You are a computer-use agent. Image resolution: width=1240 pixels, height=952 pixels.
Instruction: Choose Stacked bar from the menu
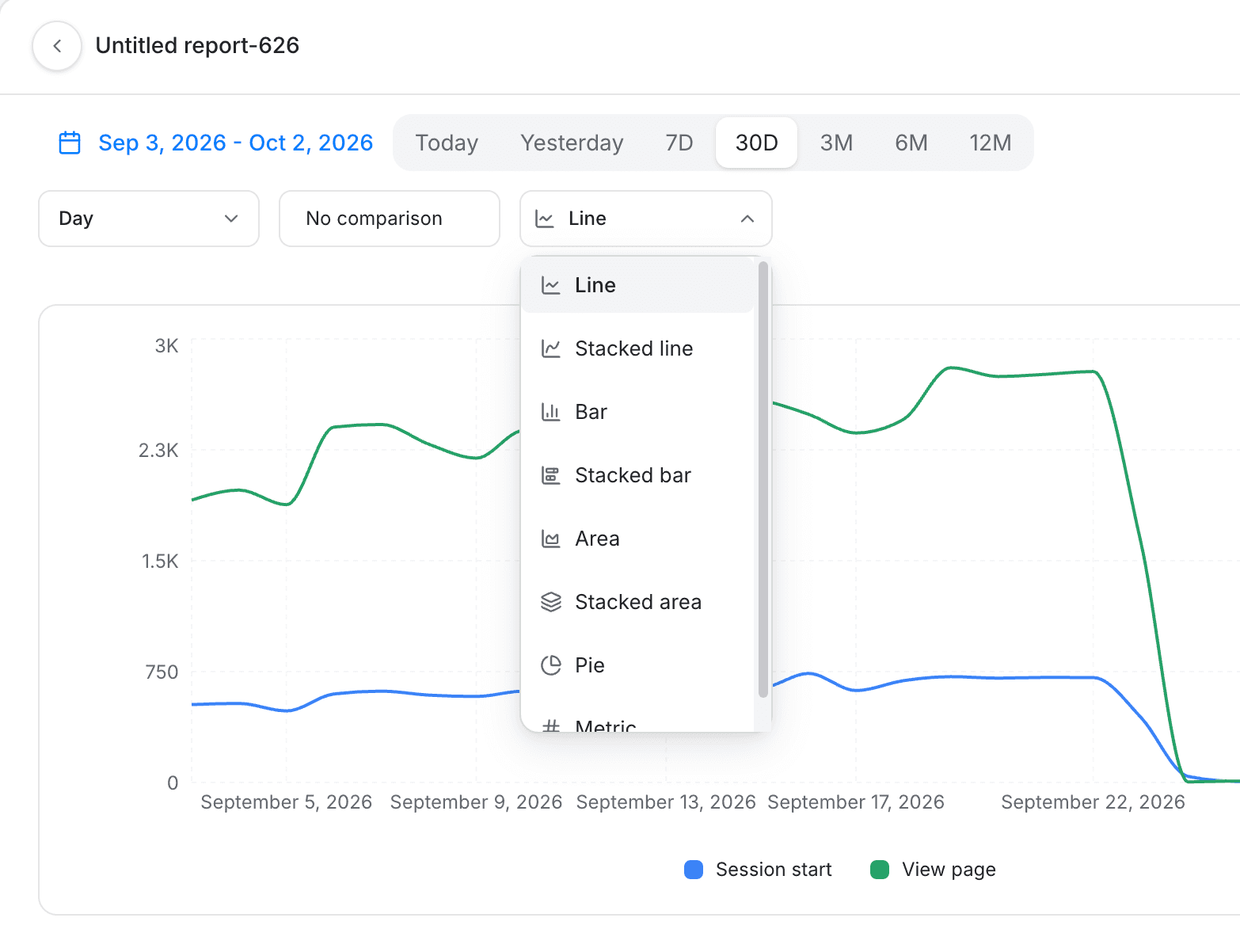point(638,475)
